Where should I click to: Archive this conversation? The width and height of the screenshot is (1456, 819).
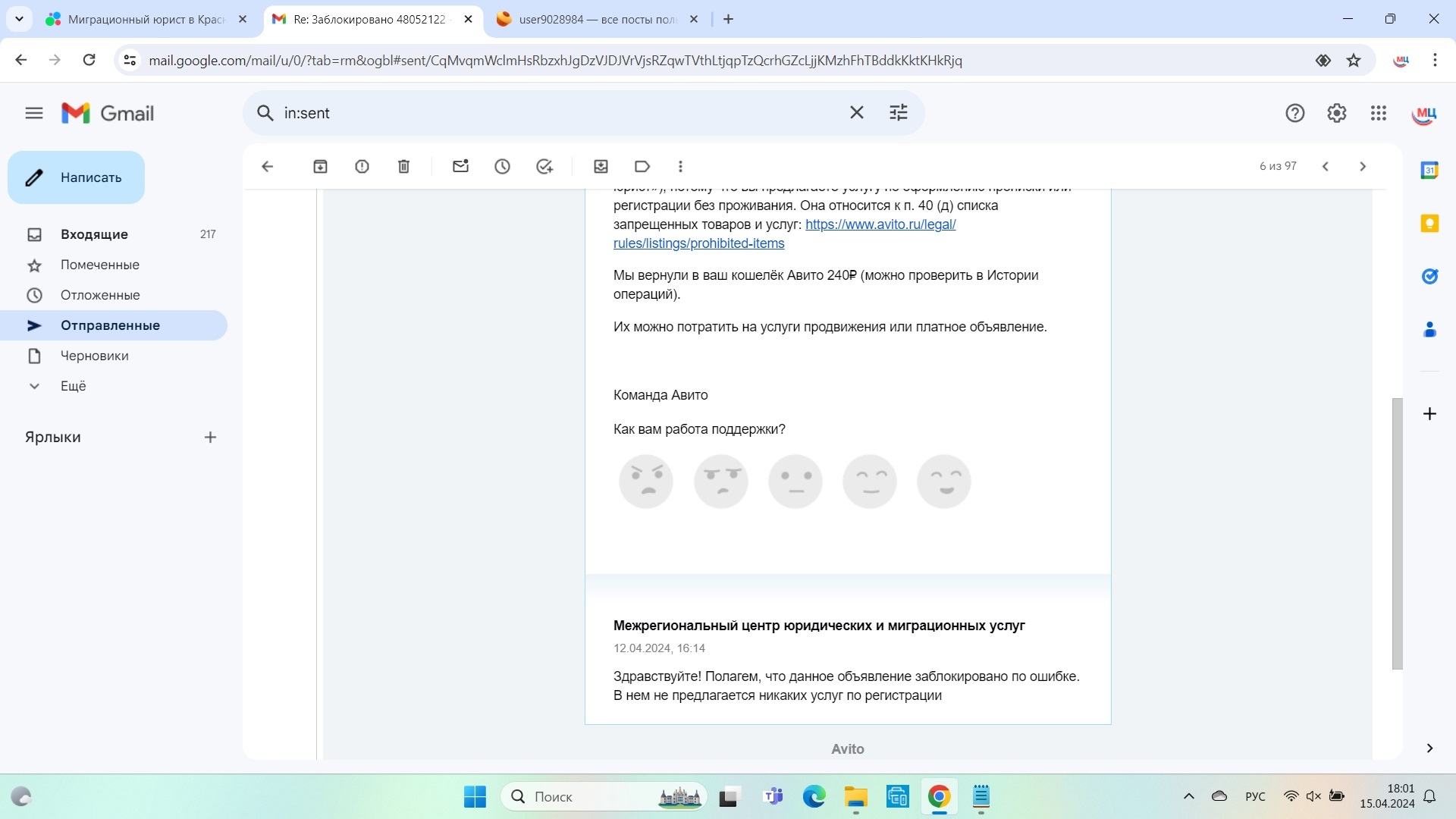(320, 167)
